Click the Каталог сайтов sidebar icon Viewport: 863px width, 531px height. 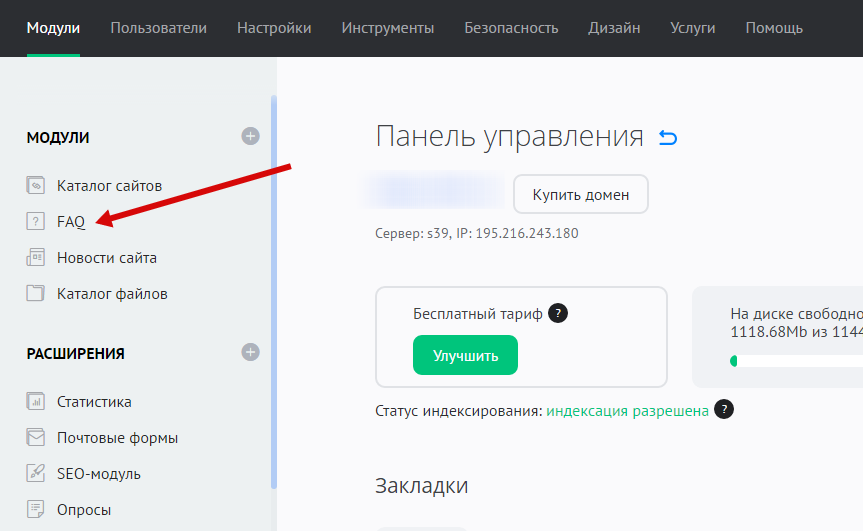coord(36,186)
